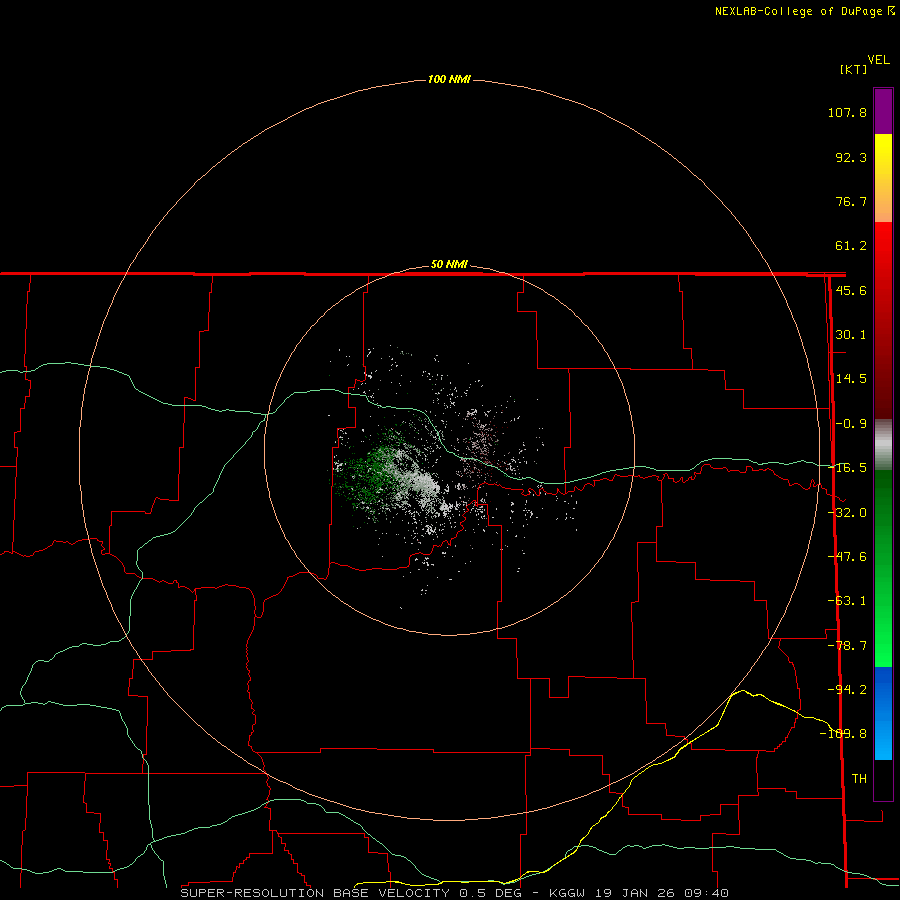Click the -47.6 velocity scale value
This screenshot has width=900, height=900.
pyautogui.click(x=847, y=557)
